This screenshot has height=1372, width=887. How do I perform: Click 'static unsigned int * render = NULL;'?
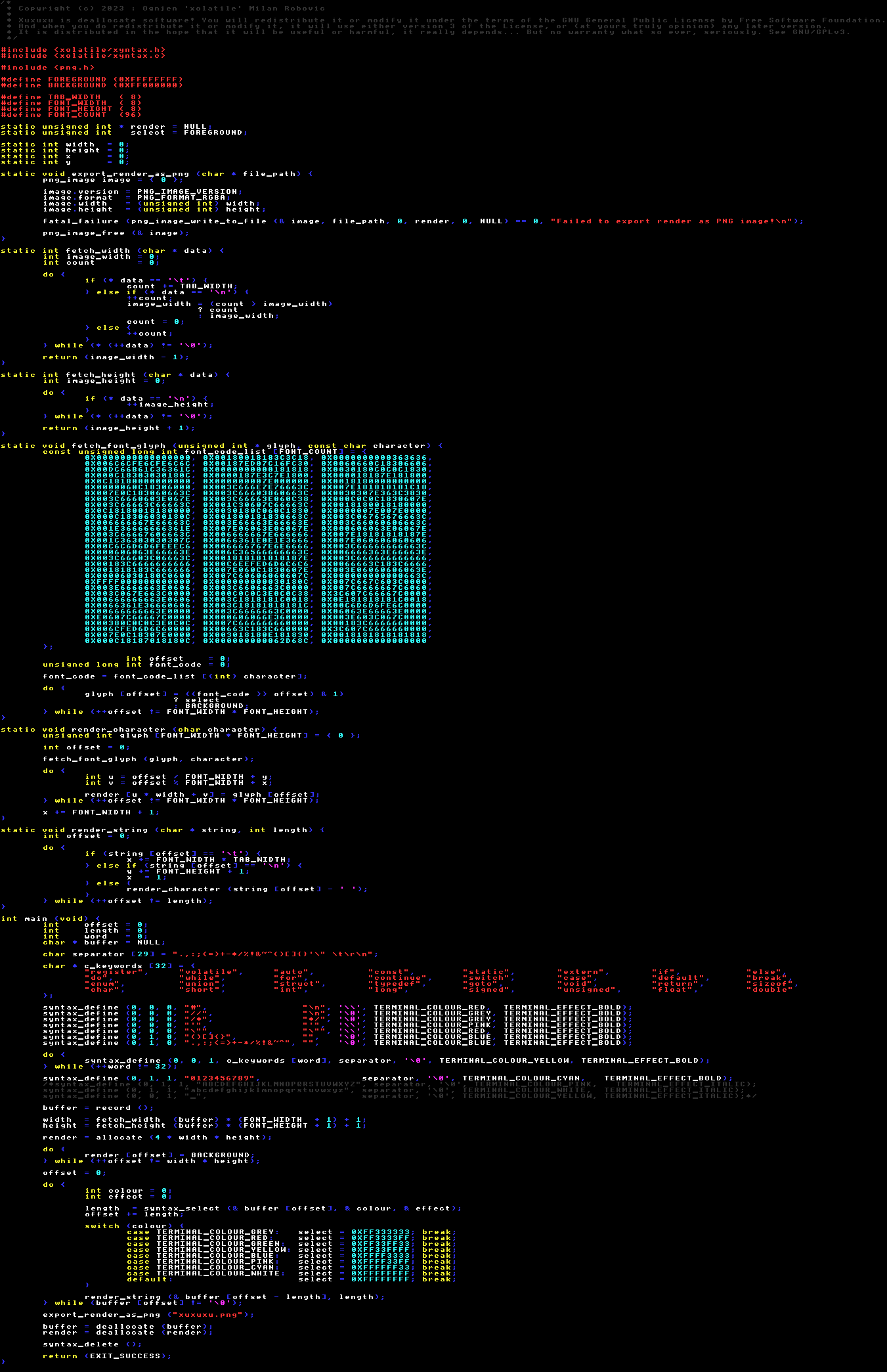106,127
